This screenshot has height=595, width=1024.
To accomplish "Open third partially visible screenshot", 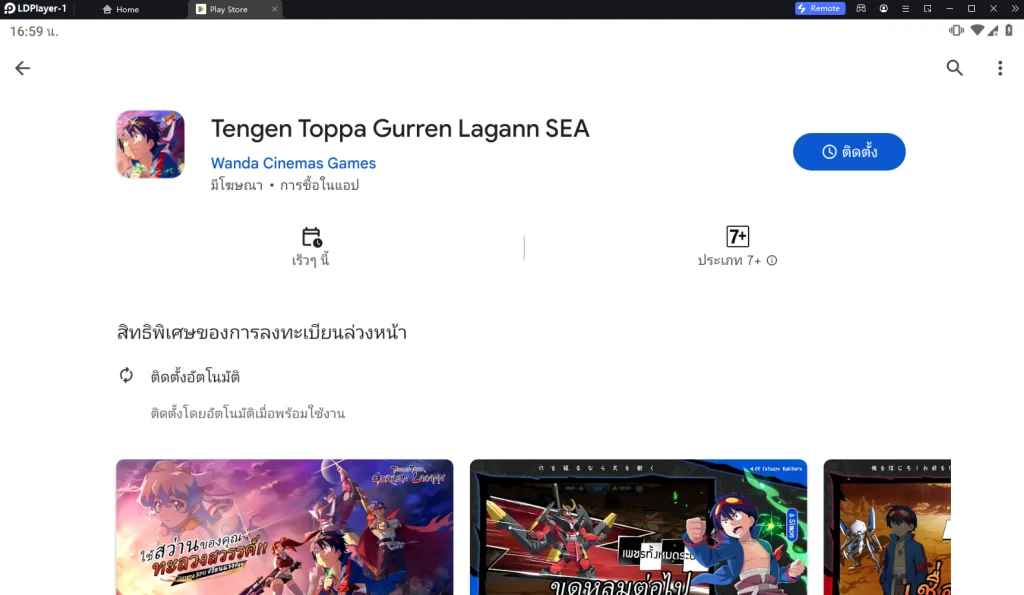I will (x=888, y=527).
